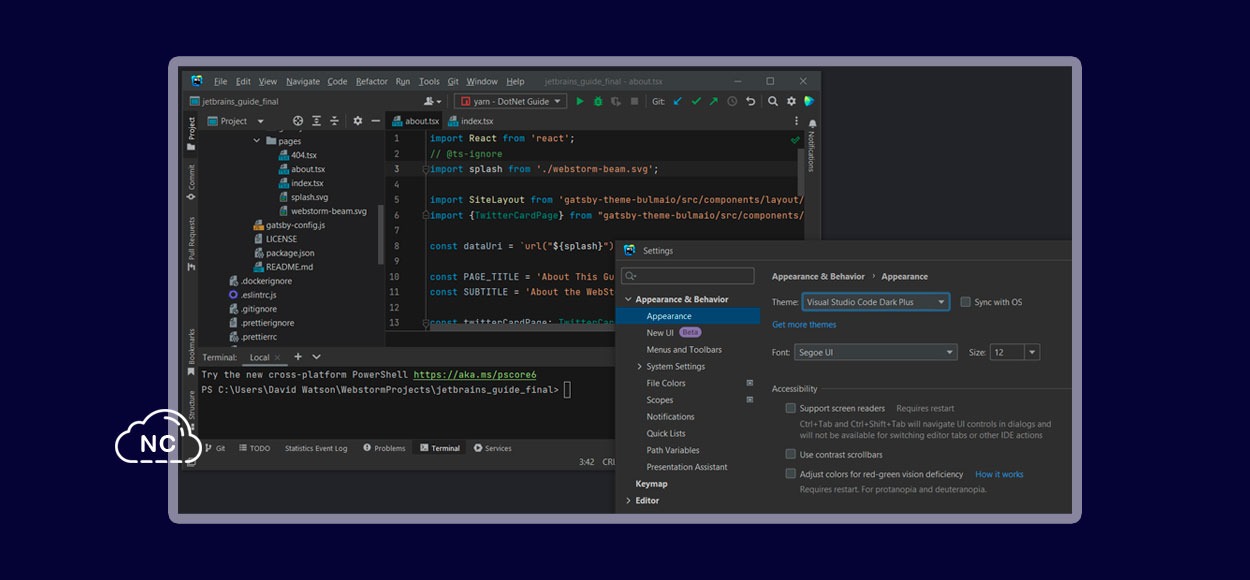
Task: Open Structure tool window on left strip
Action: (x=191, y=412)
